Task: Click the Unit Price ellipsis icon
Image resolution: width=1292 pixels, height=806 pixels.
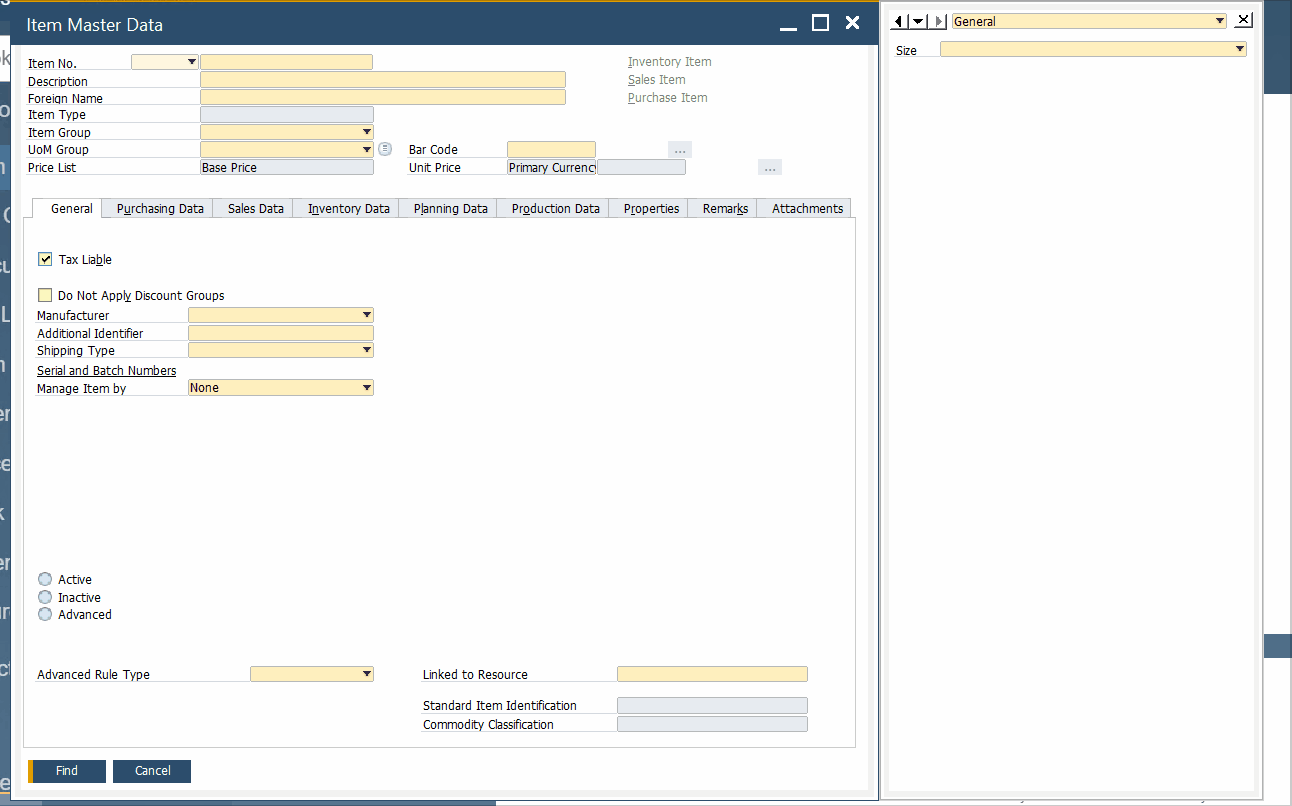Action: 768,167
